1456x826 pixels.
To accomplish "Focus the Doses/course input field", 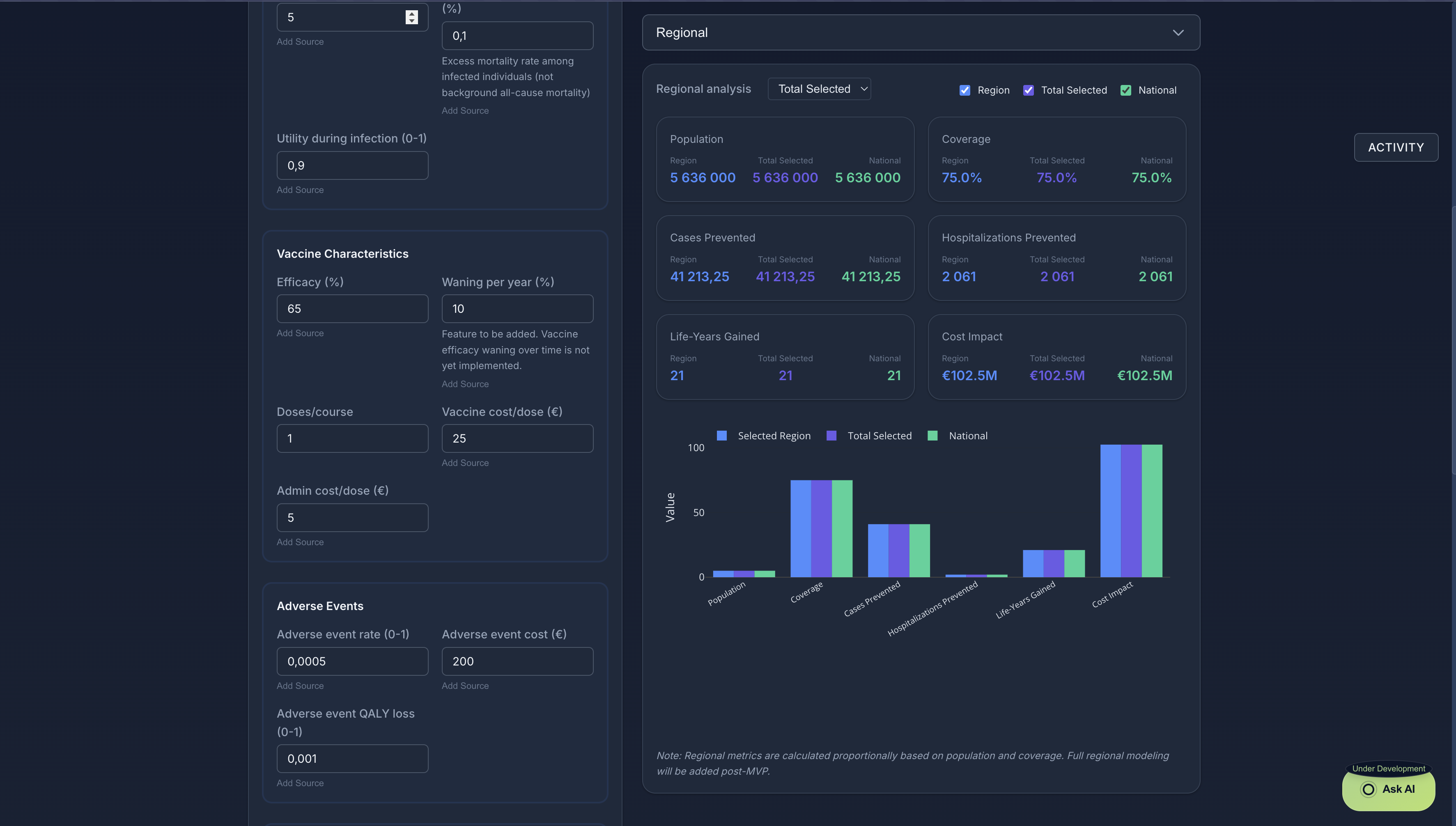I will [x=352, y=438].
